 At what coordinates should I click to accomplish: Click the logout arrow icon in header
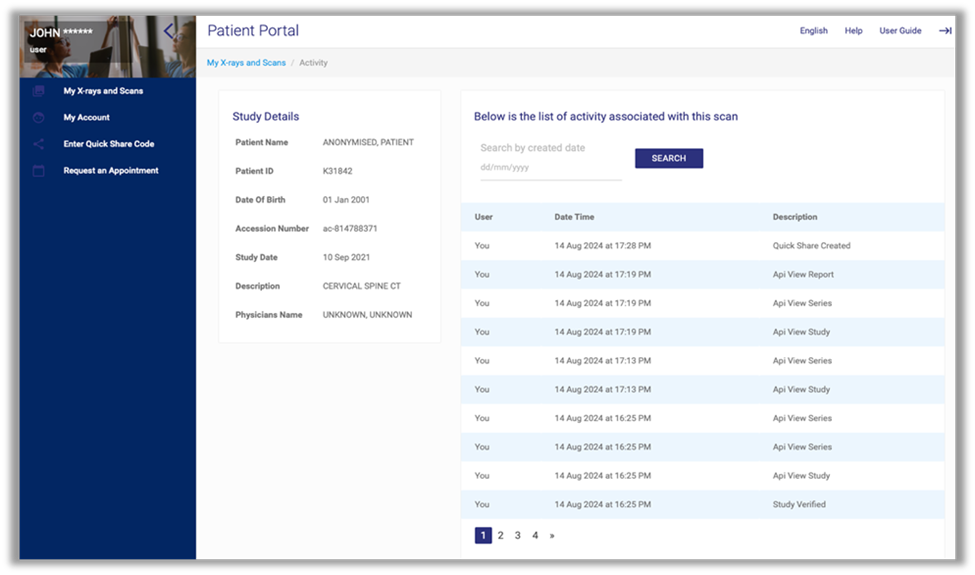(944, 31)
